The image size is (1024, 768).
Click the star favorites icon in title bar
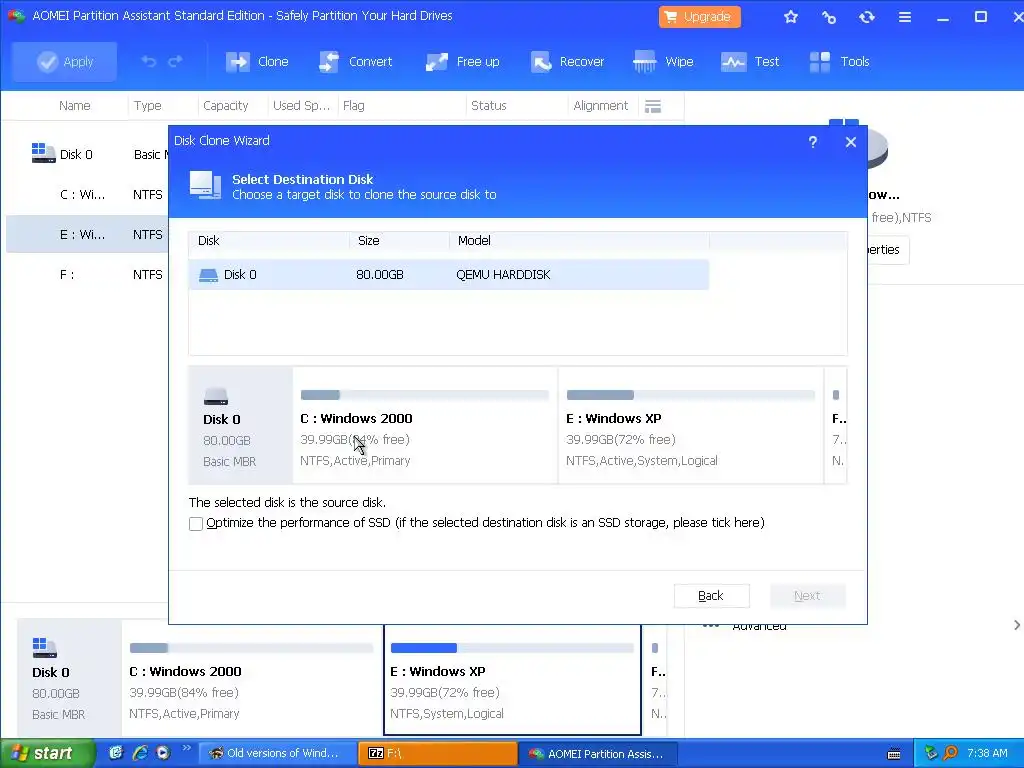point(791,17)
